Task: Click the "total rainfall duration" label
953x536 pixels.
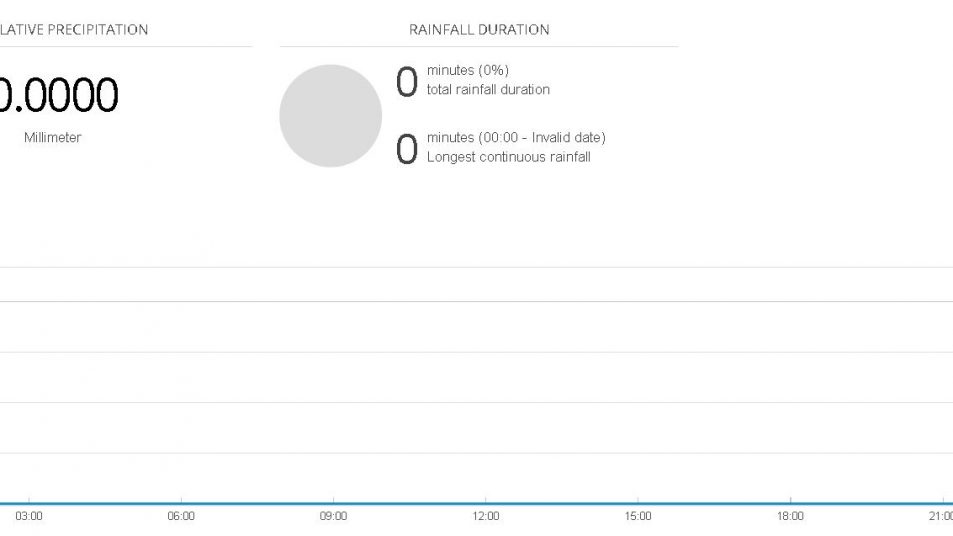Action: (488, 89)
